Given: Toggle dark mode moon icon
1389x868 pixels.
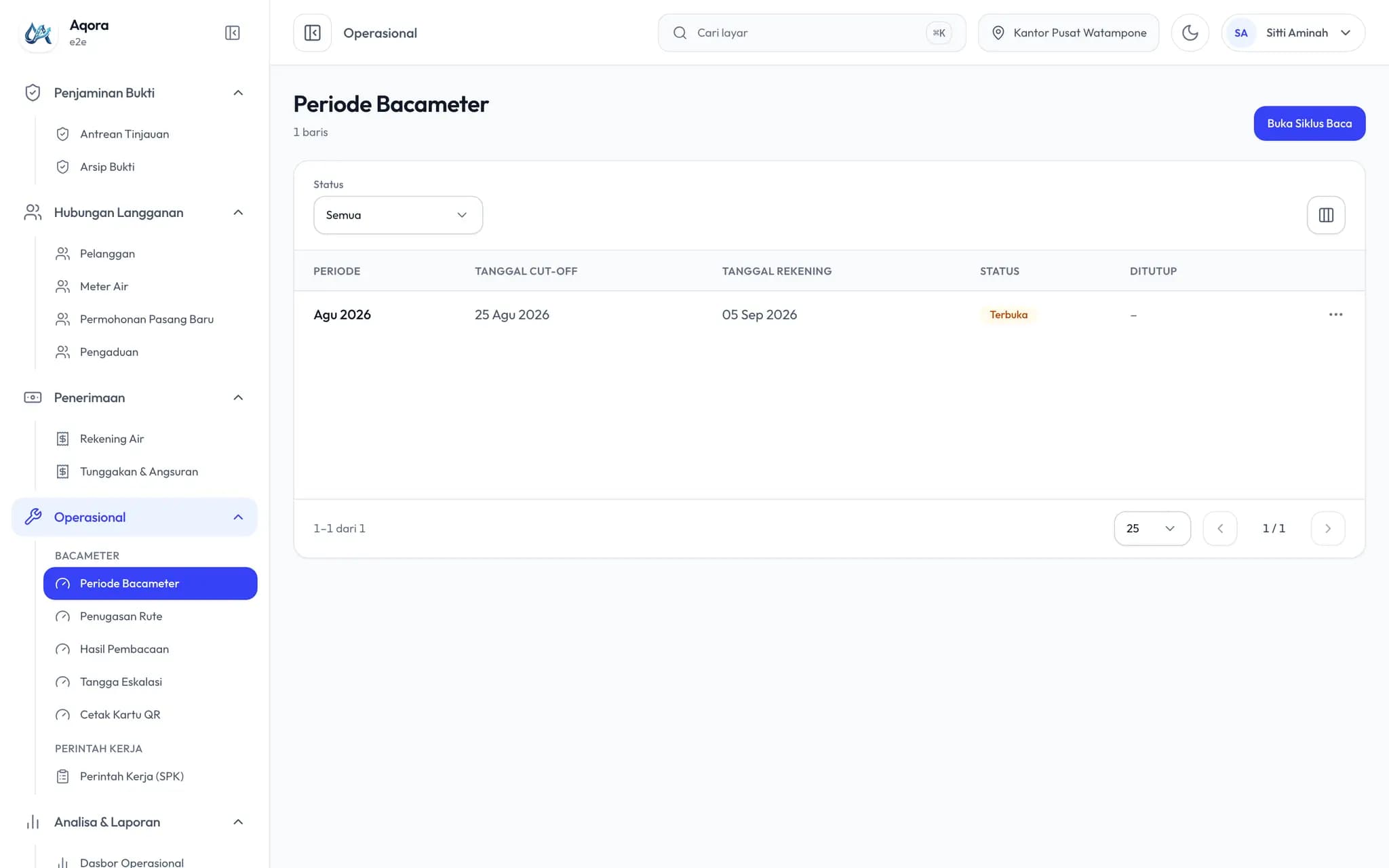Looking at the screenshot, I should click(x=1190, y=33).
